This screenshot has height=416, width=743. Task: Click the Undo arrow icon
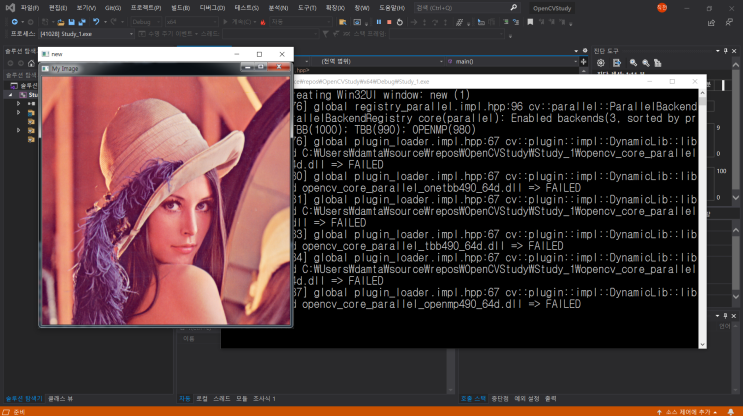[x=96, y=22]
